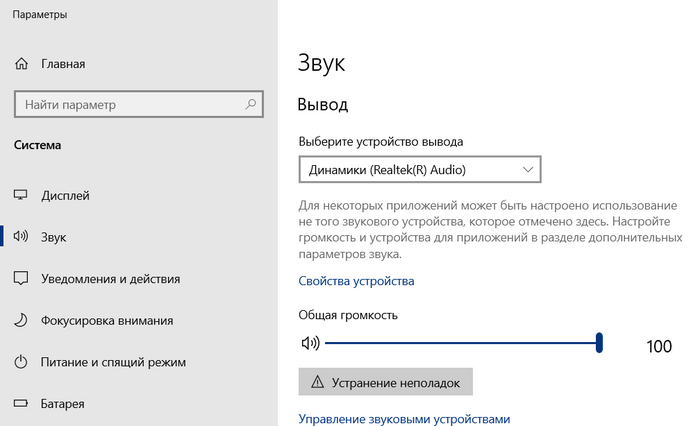The image size is (700, 426).
Task: Click the magnifier icon in the search box
Action: click(249, 104)
